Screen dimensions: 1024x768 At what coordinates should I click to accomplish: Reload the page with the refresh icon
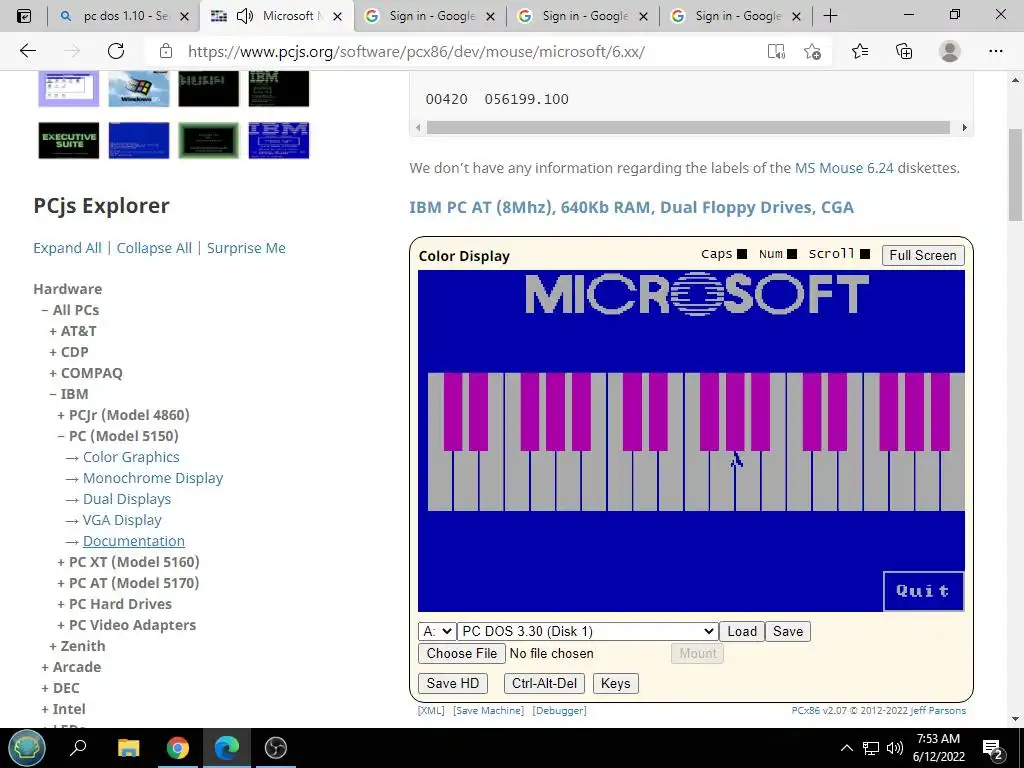tap(116, 51)
